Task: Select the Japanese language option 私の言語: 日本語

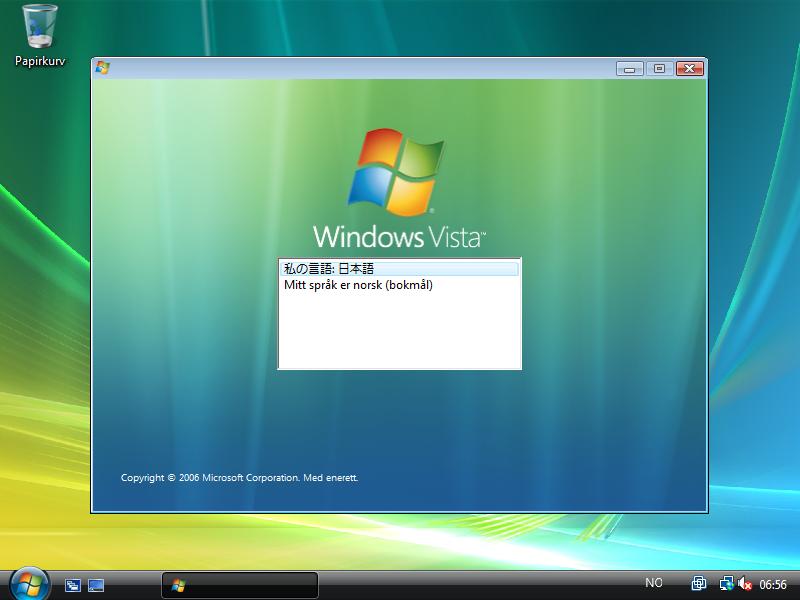Action: 399,268
